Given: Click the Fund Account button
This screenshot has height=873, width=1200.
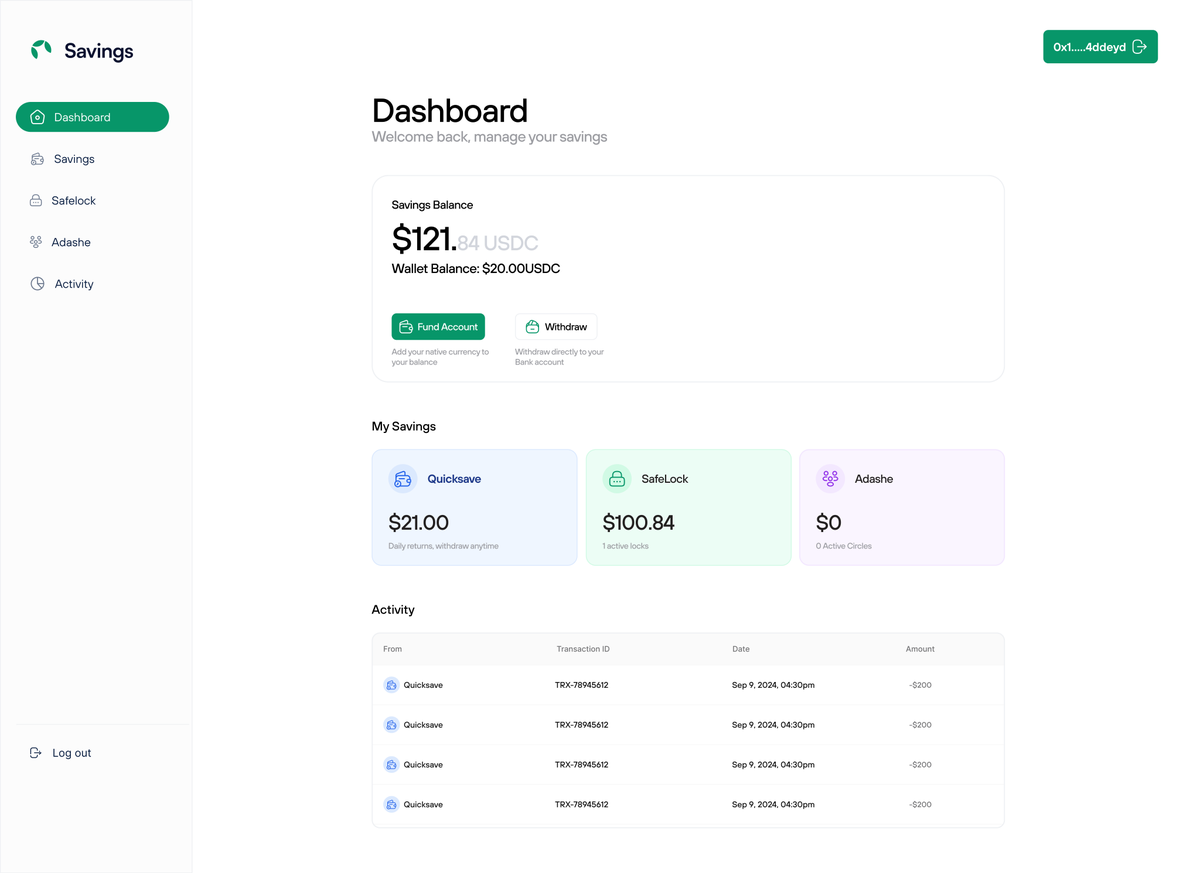Looking at the screenshot, I should pyautogui.click(x=438, y=327).
